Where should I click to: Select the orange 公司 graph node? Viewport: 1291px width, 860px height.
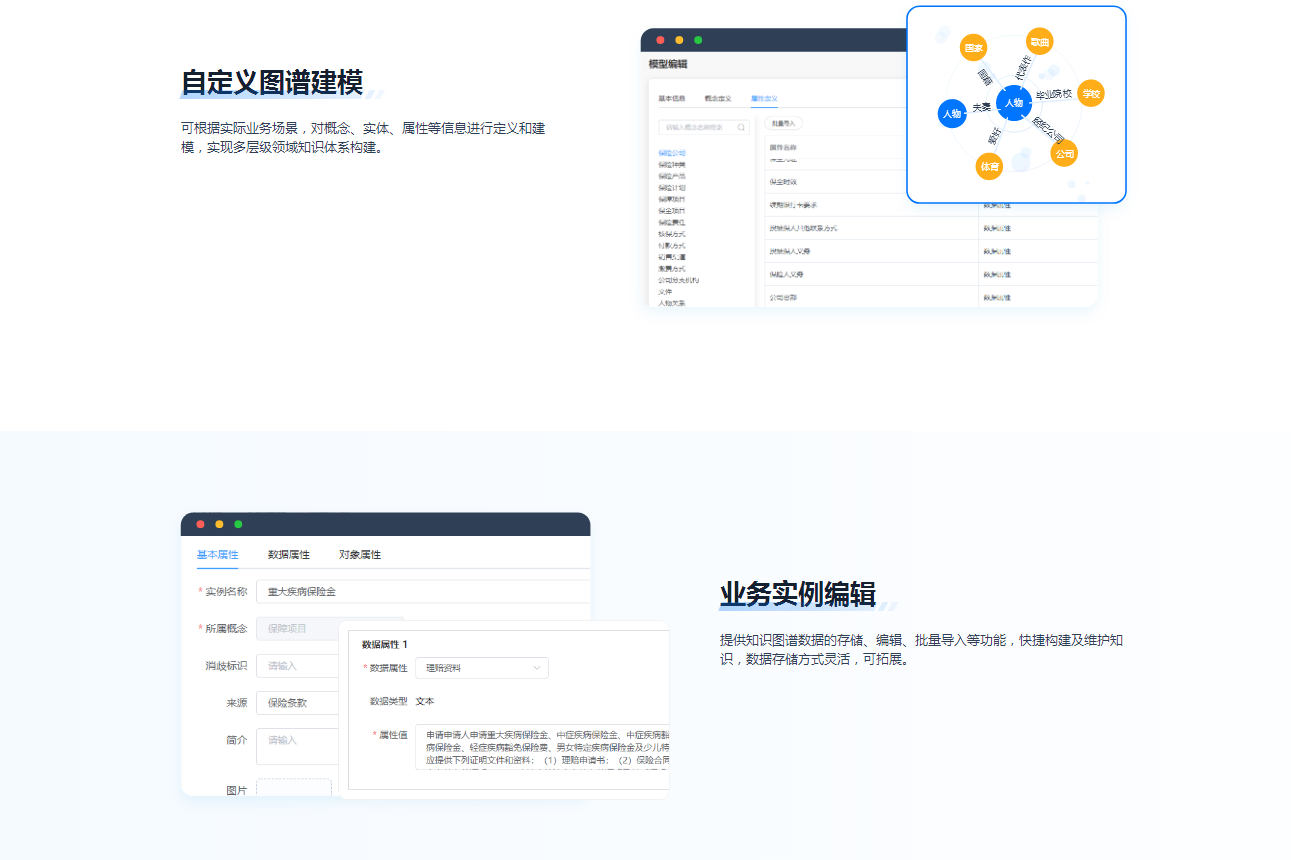[x=1064, y=154]
